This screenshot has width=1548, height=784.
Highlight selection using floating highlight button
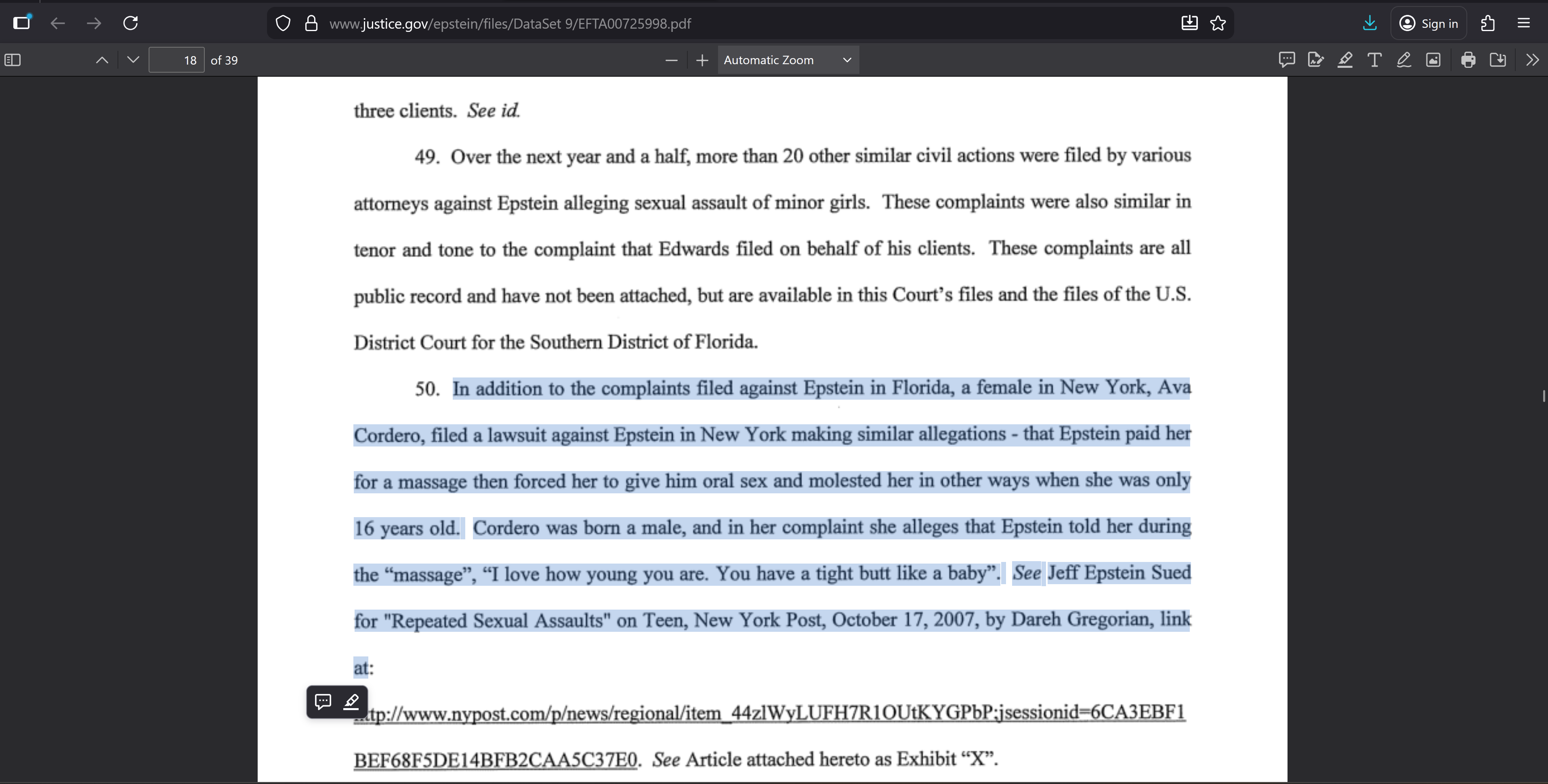click(x=351, y=702)
